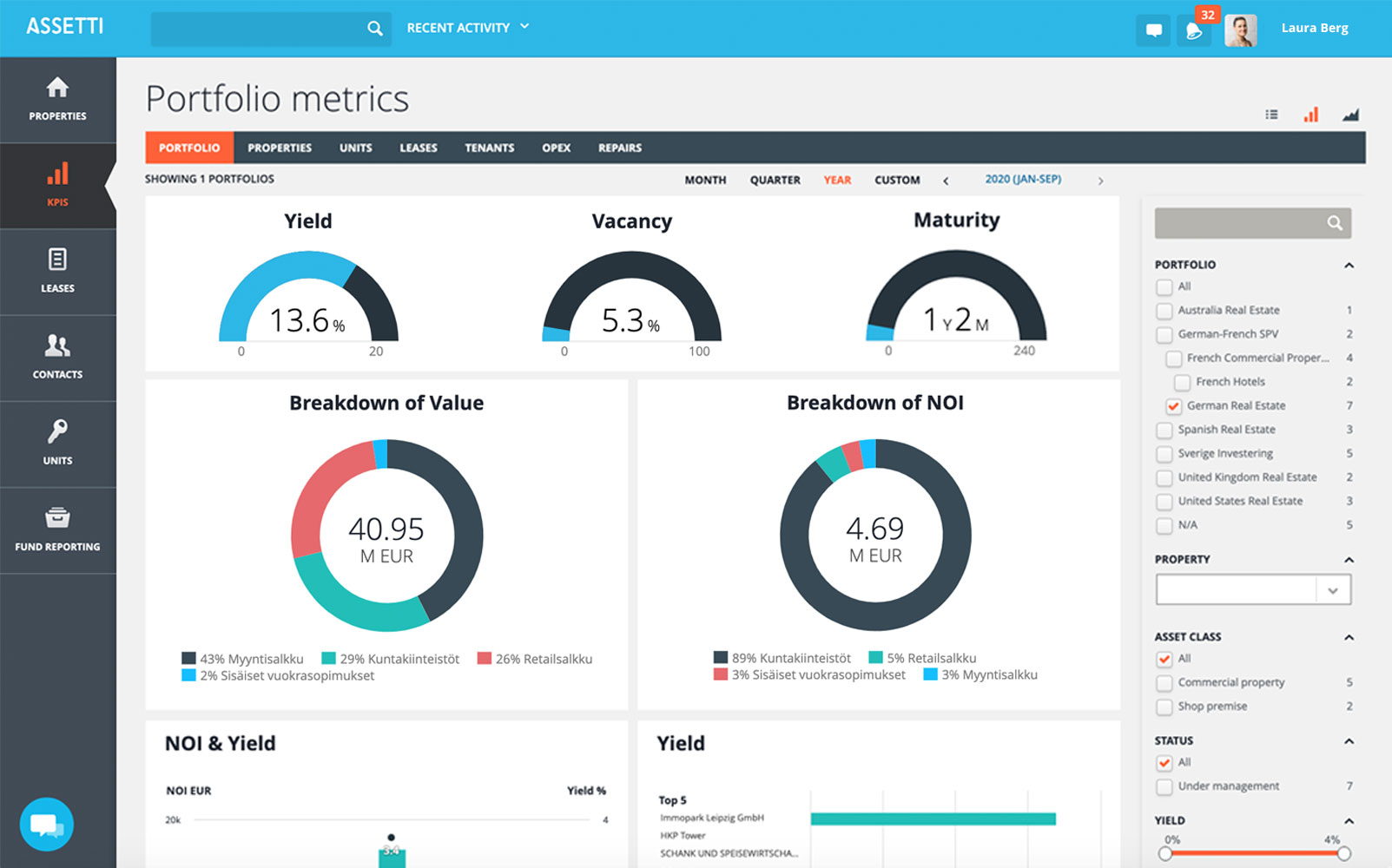This screenshot has width=1392, height=868.
Task: Check German-French SPV portfolio
Action: 1164,335
